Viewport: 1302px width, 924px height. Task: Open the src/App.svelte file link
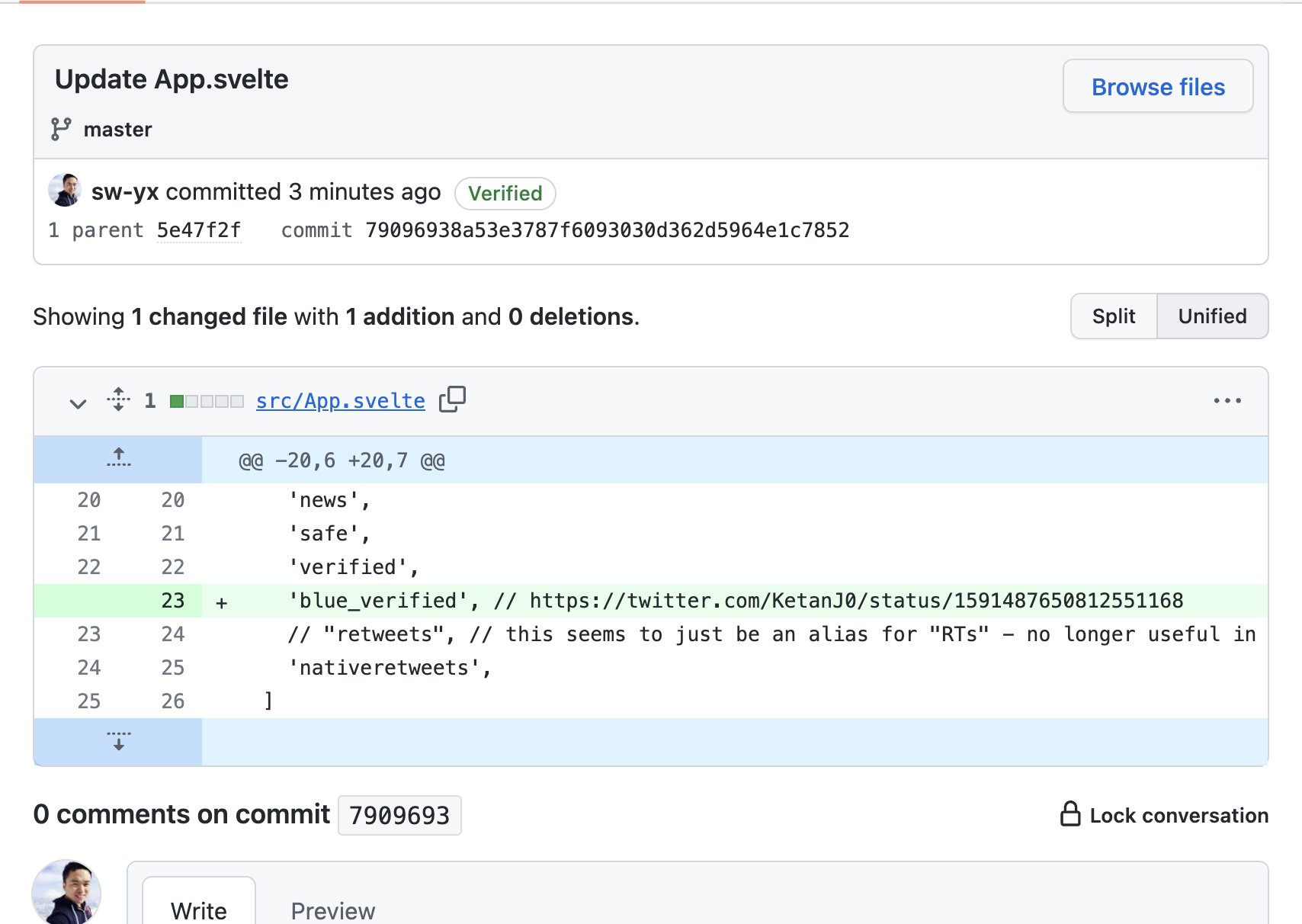click(340, 400)
